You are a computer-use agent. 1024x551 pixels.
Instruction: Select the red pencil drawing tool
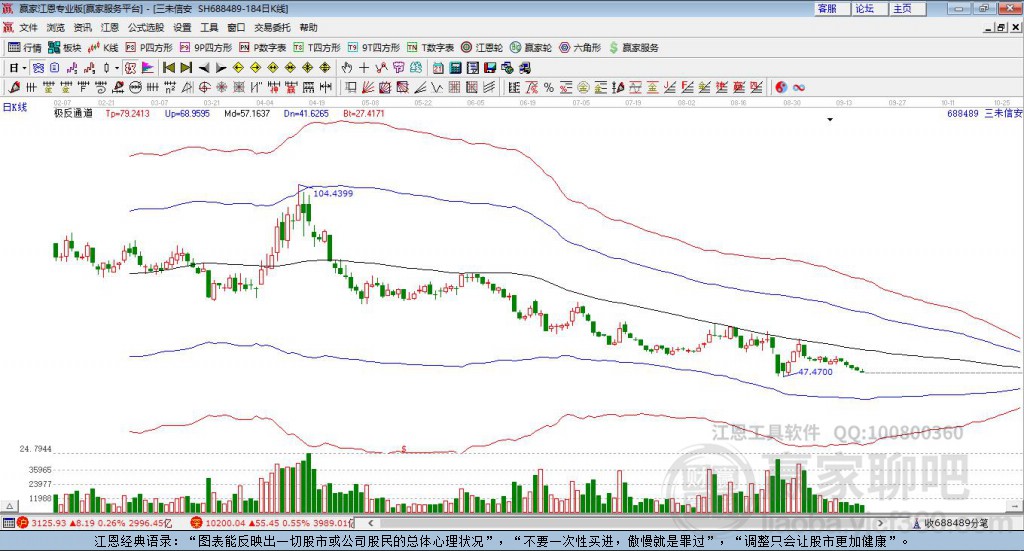pos(14,87)
